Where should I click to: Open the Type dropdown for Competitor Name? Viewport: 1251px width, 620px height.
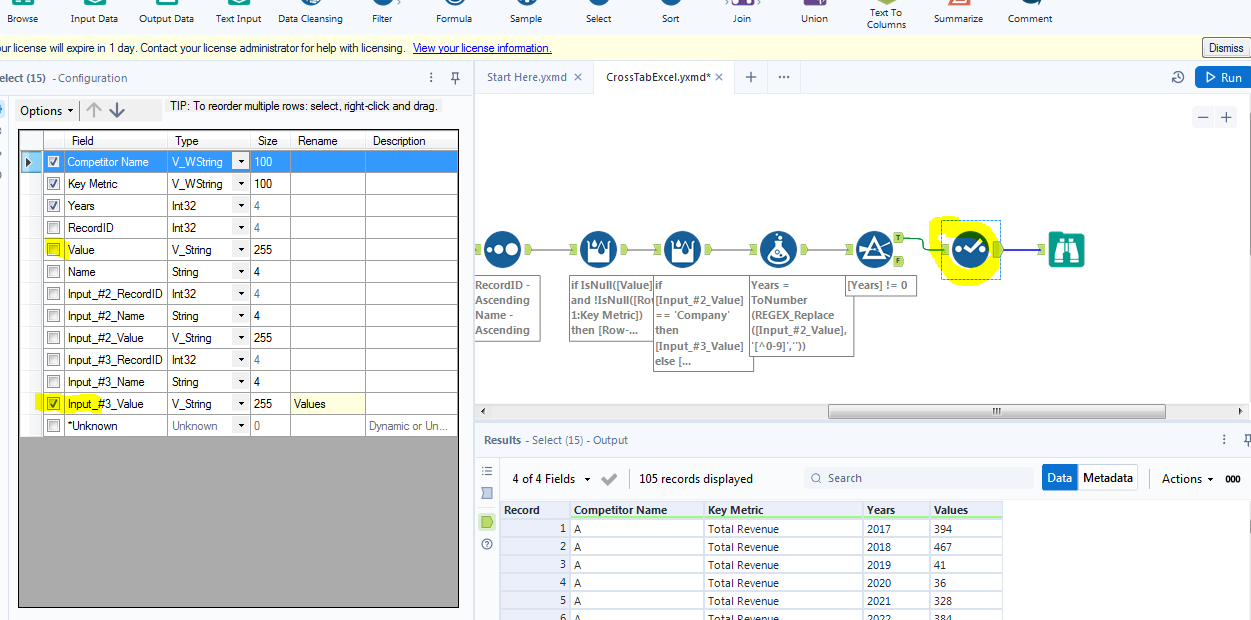click(x=240, y=161)
